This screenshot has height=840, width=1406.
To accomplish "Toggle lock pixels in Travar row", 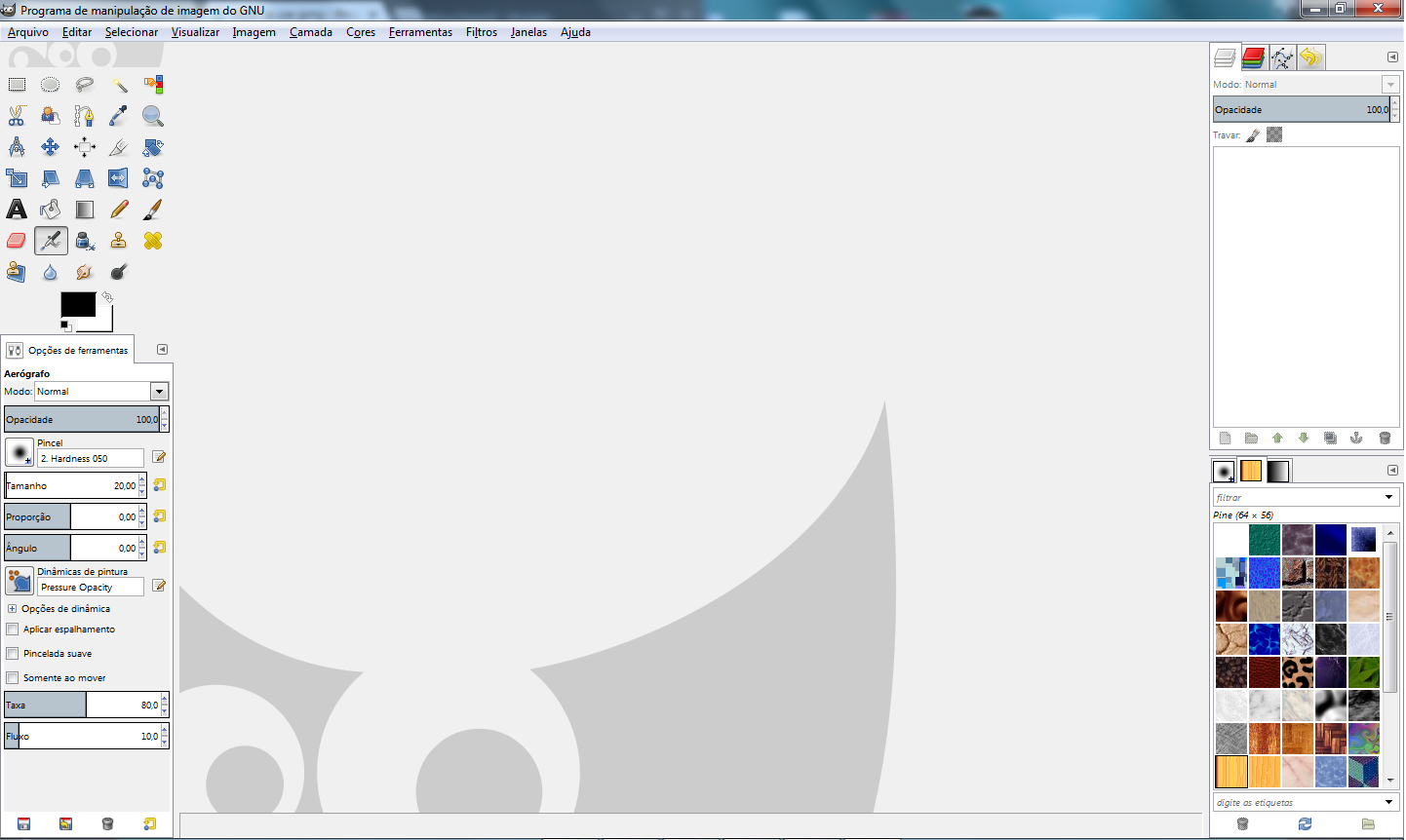I will point(1254,135).
